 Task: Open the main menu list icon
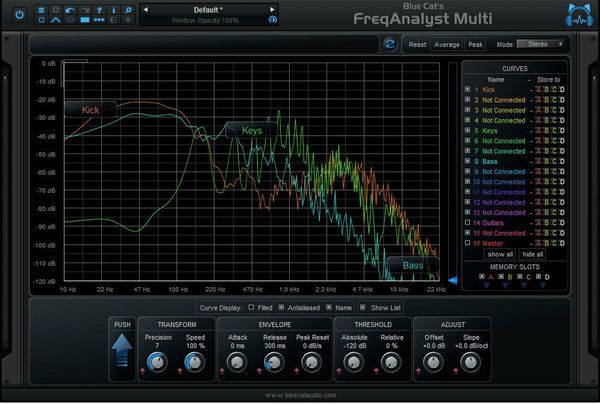point(41,10)
